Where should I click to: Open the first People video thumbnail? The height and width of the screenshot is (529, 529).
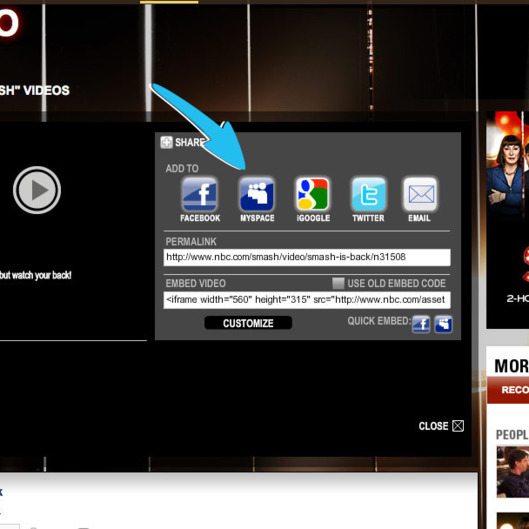tap(513, 472)
